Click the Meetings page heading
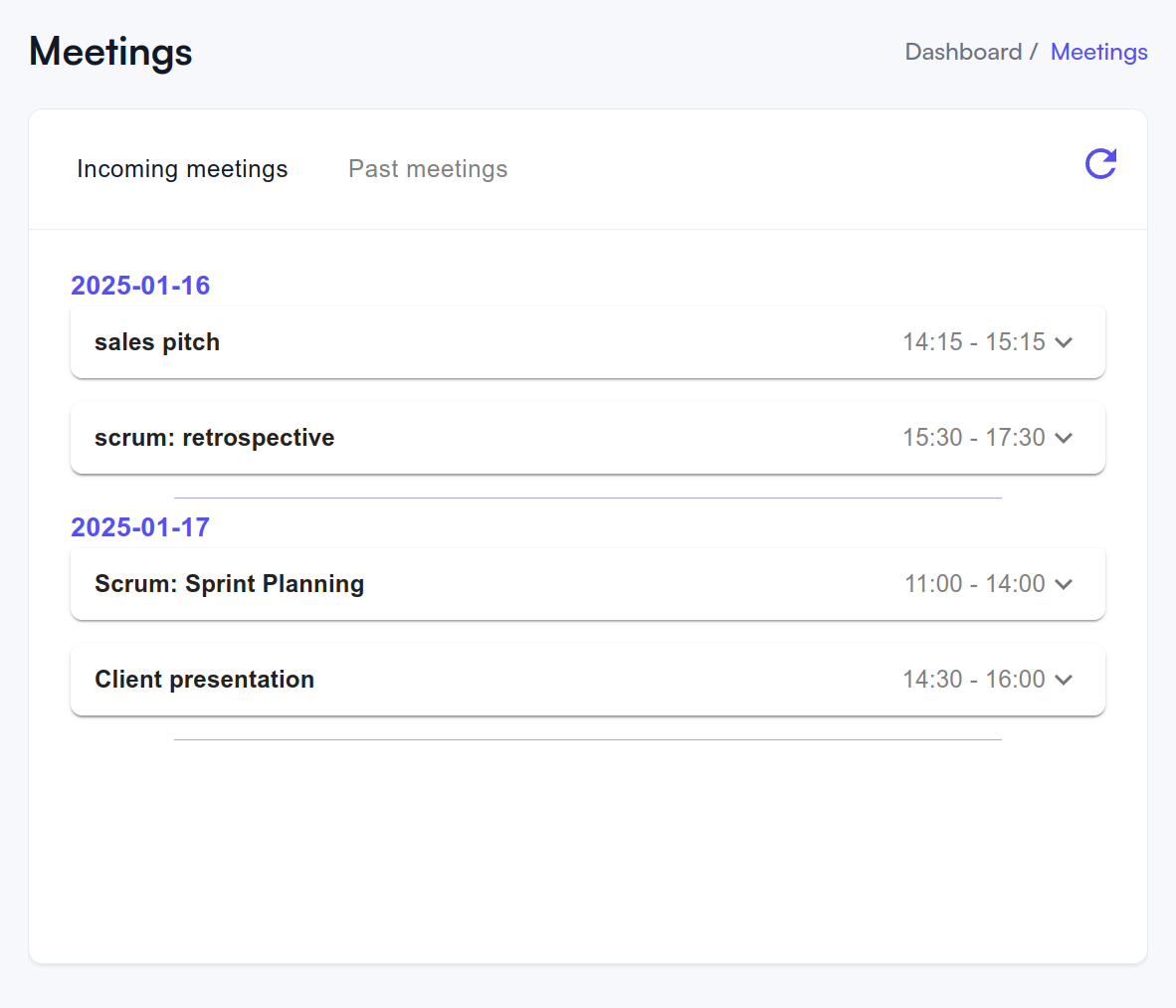1176x1008 pixels. click(110, 52)
